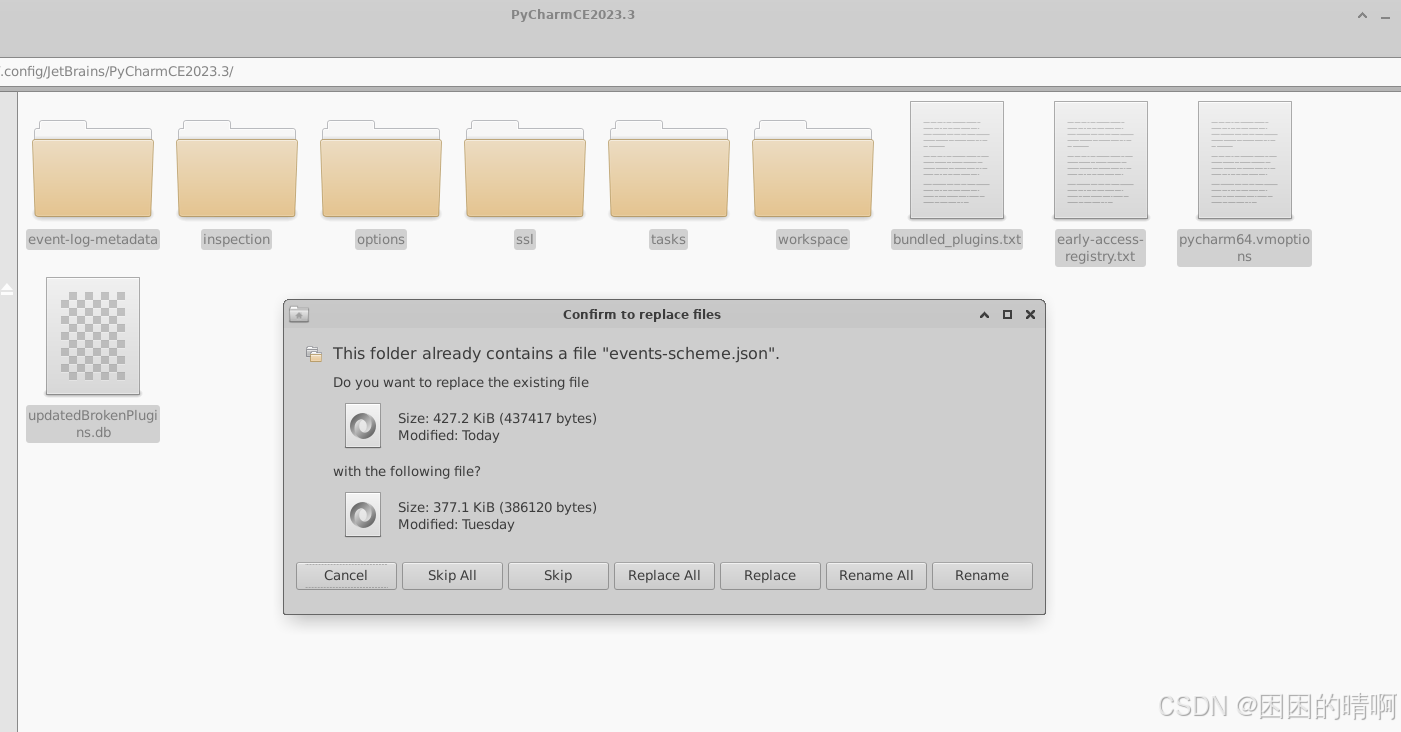1401x732 pixels.
Task: Select the early-access-registry.txt file icon
Action: pos(1101,160)
